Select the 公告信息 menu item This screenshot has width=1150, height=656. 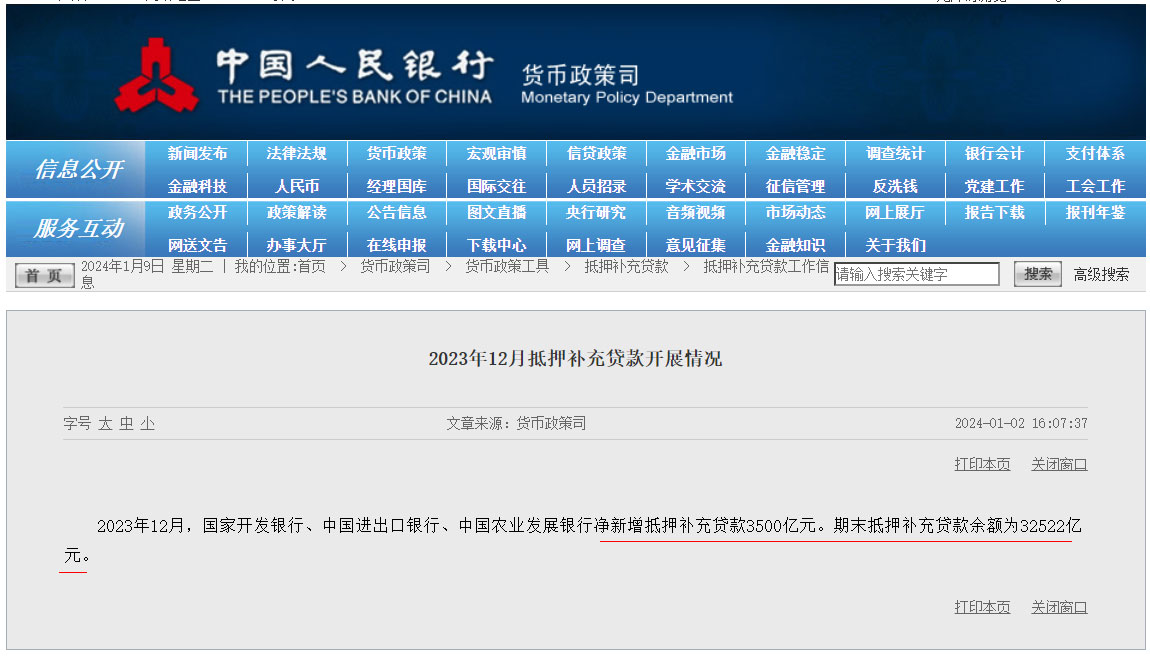[397, 212]
